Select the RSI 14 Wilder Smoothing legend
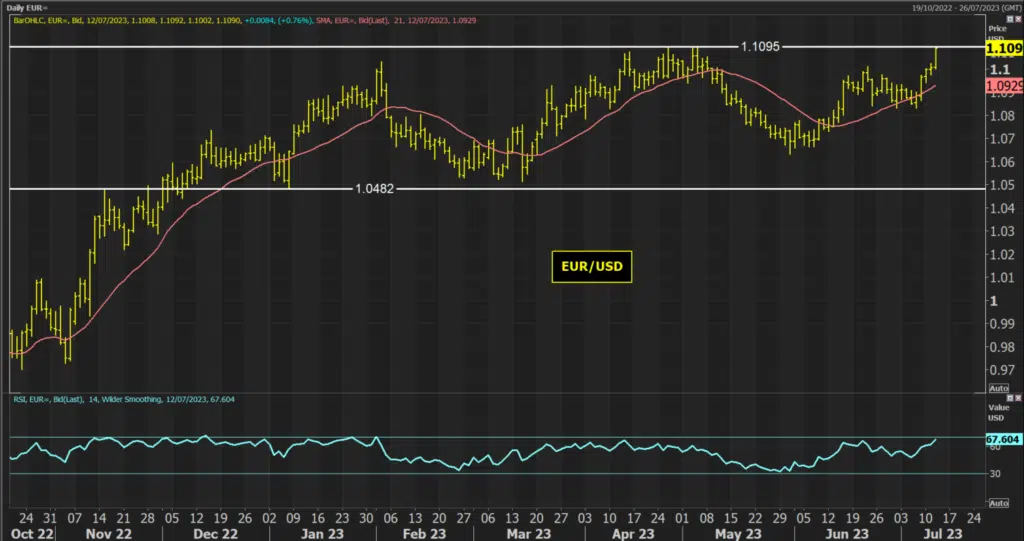Image resolution: width=1024 pixels, height=541 pixels. click(124, 399)
